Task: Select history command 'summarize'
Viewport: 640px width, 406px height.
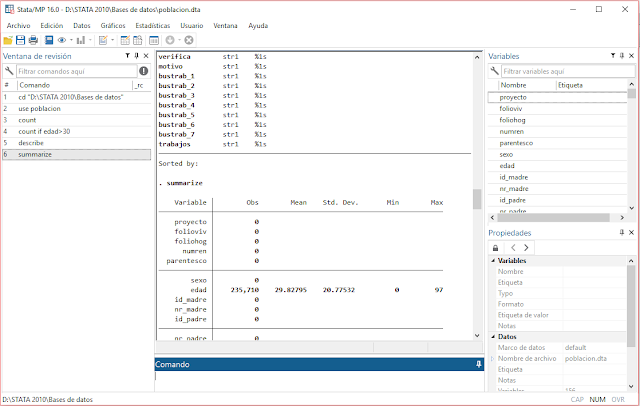Action: tap(77, 155)
